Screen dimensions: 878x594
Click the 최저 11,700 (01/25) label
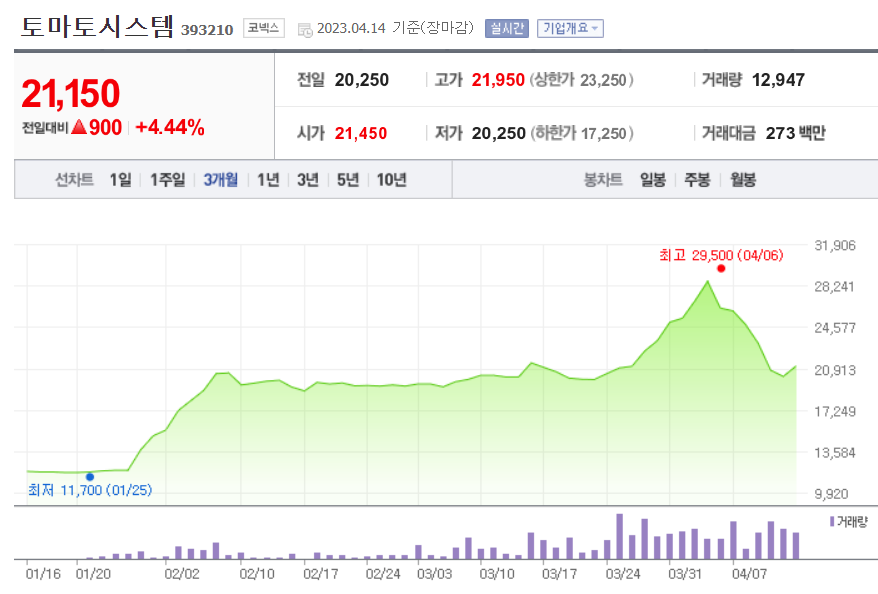point(90,490)
